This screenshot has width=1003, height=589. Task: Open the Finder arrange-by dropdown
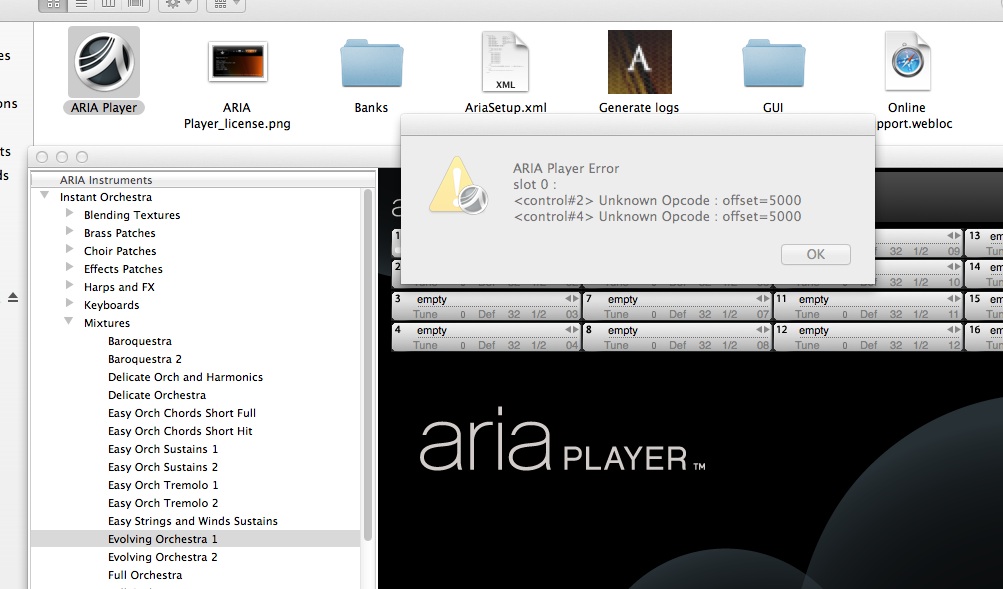[225, 5]
